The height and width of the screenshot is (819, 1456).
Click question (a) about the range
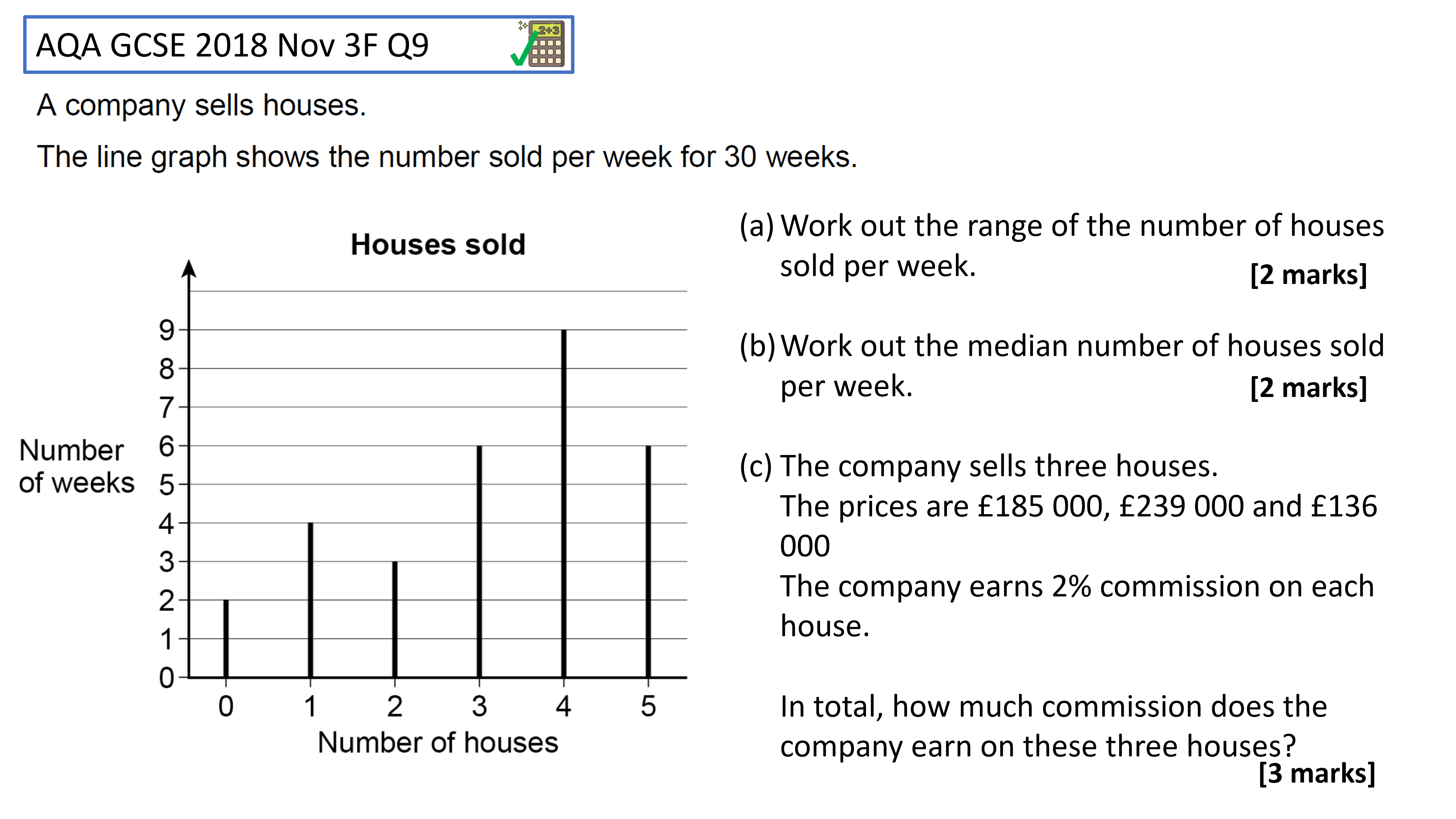click(x=1062, y=246)
